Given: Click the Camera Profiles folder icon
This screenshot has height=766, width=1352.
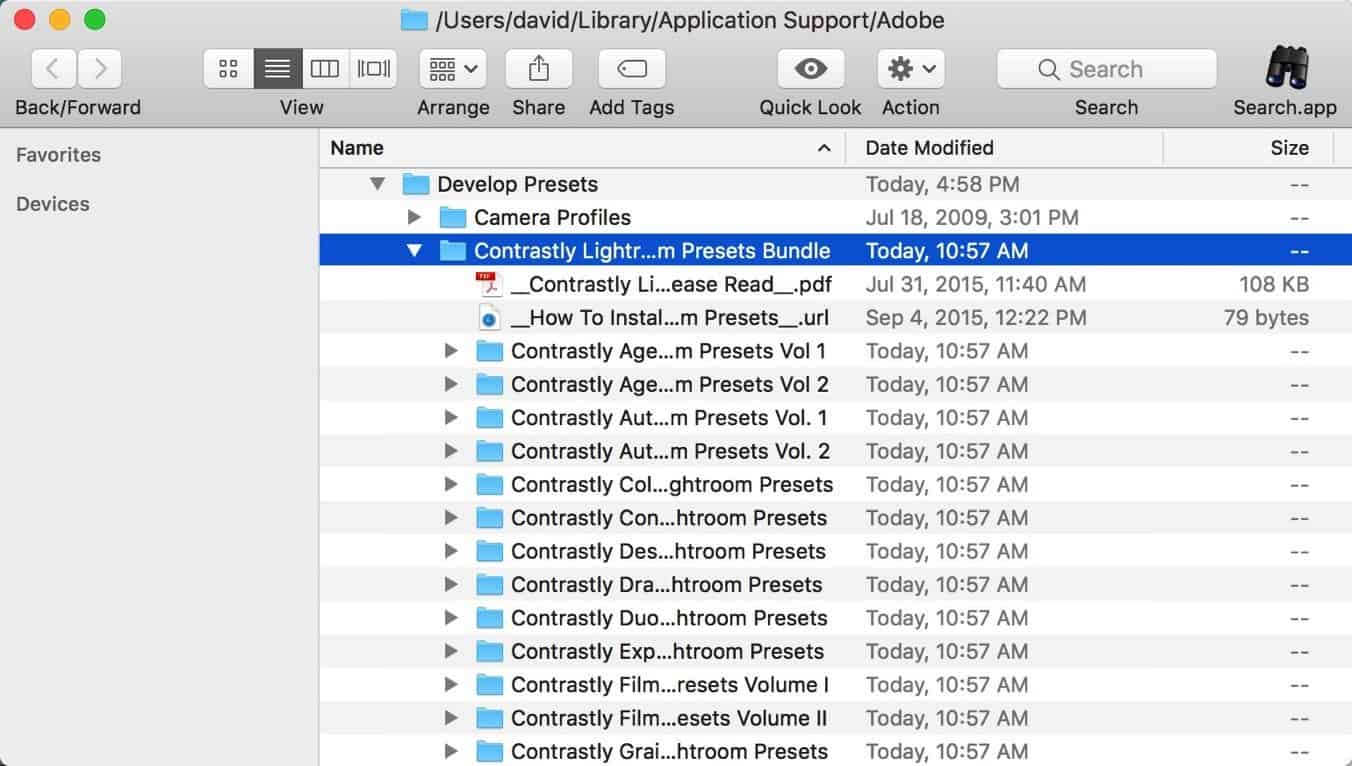Looking at the screenshot, I should (453, 217).
